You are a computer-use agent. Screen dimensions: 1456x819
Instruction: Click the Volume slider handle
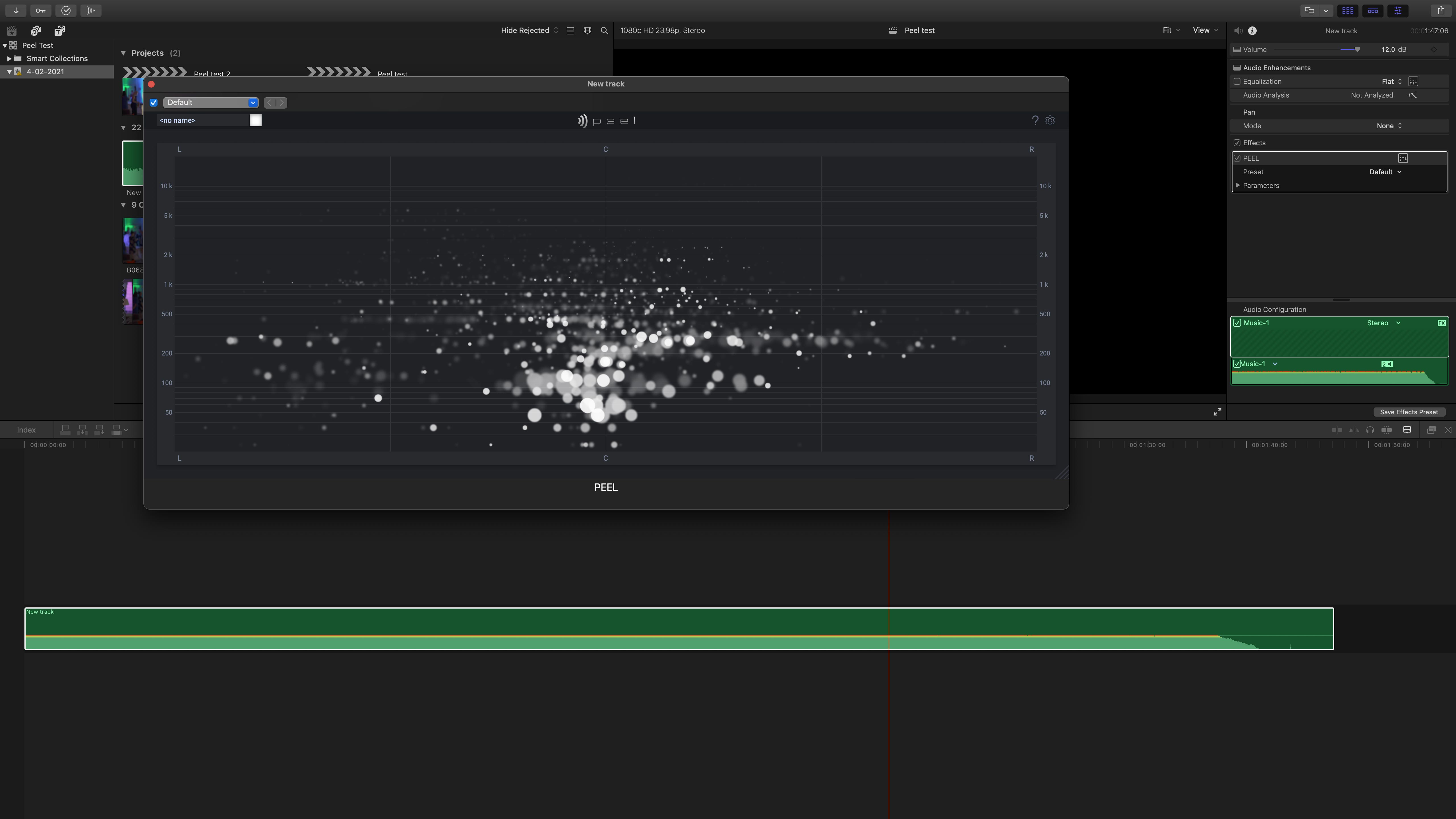click(1357, 50)
